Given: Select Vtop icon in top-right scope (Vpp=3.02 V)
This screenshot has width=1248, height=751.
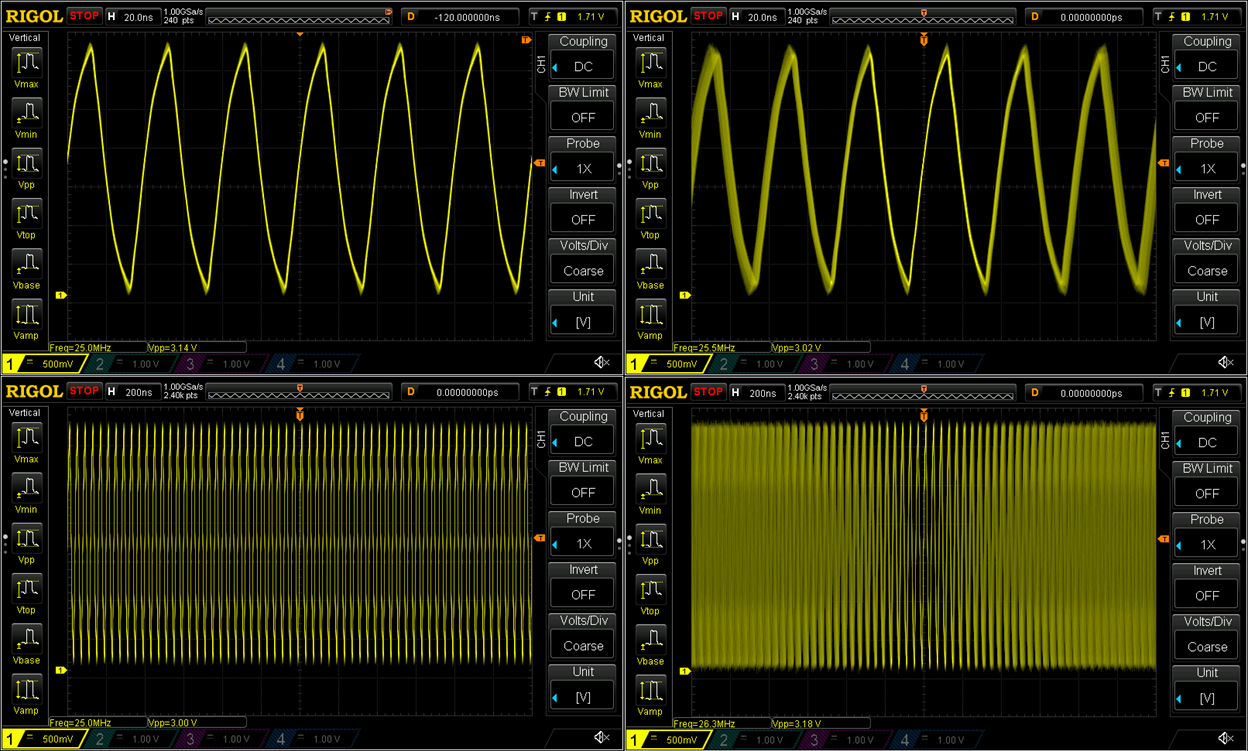Looking at the screenshot, I should pyautogui.click(x=651, y=213).
